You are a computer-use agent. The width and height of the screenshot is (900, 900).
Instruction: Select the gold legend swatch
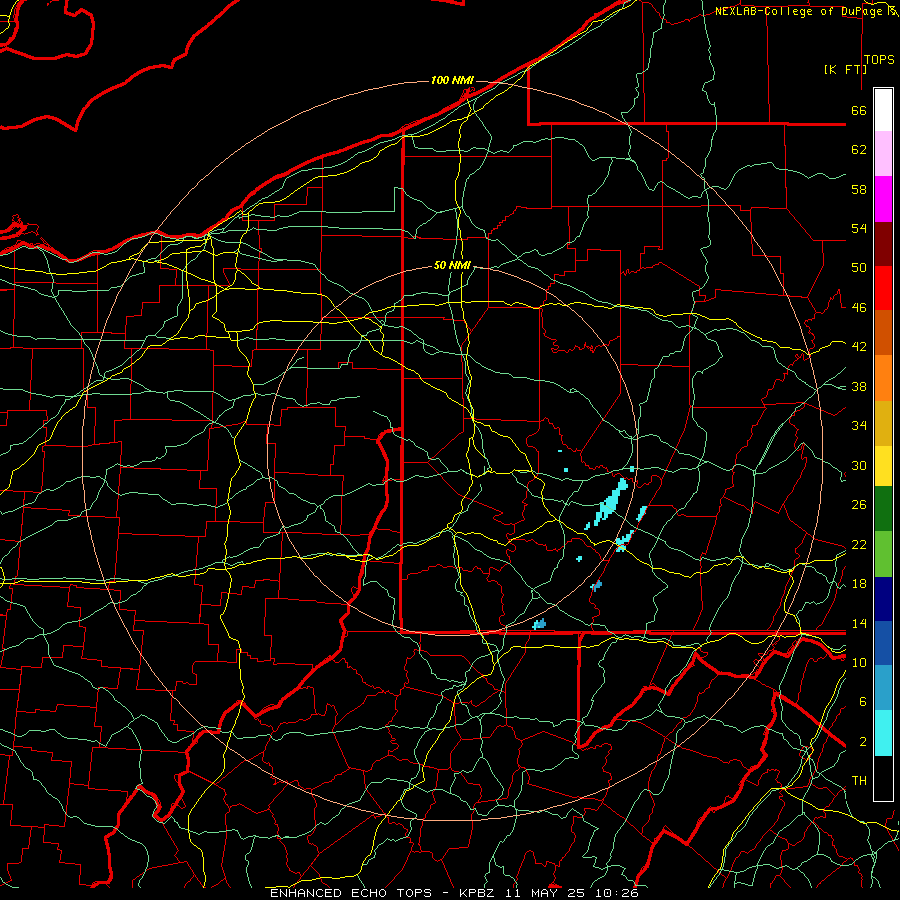(x=883, y=423)
